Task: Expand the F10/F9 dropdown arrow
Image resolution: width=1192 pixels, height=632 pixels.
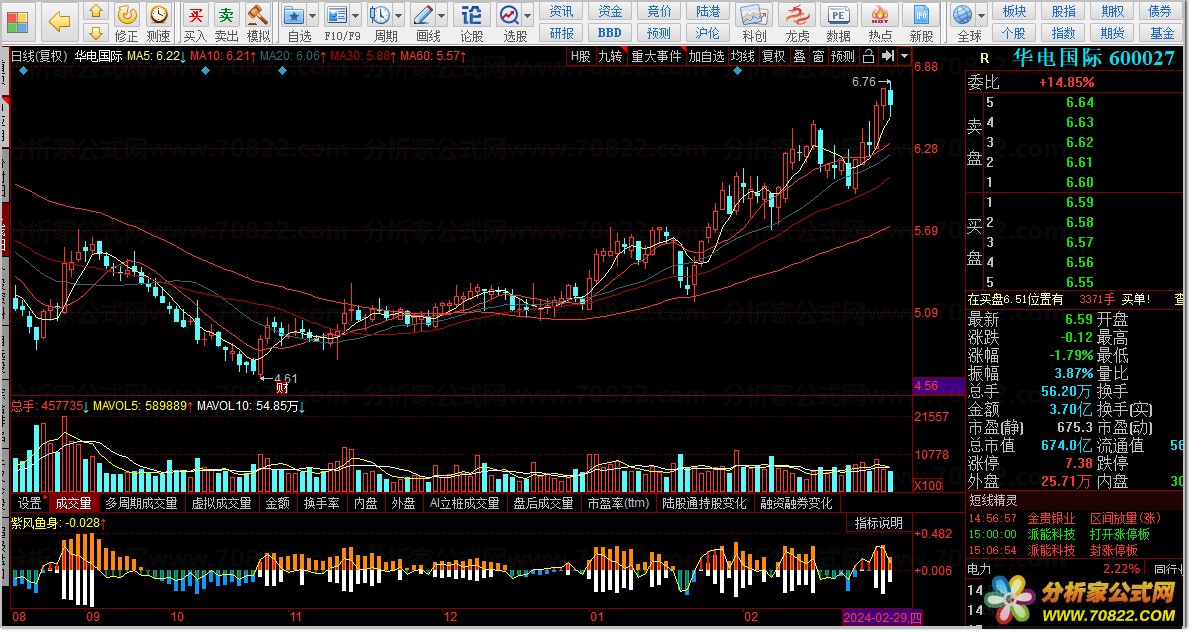Action: click(355, 16)
